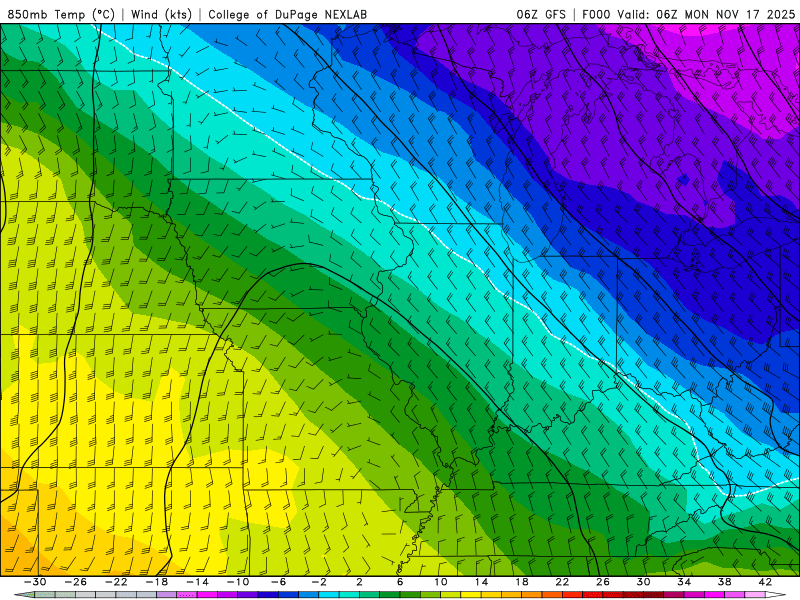Click the -22 colorbar label

coord(116,582)
